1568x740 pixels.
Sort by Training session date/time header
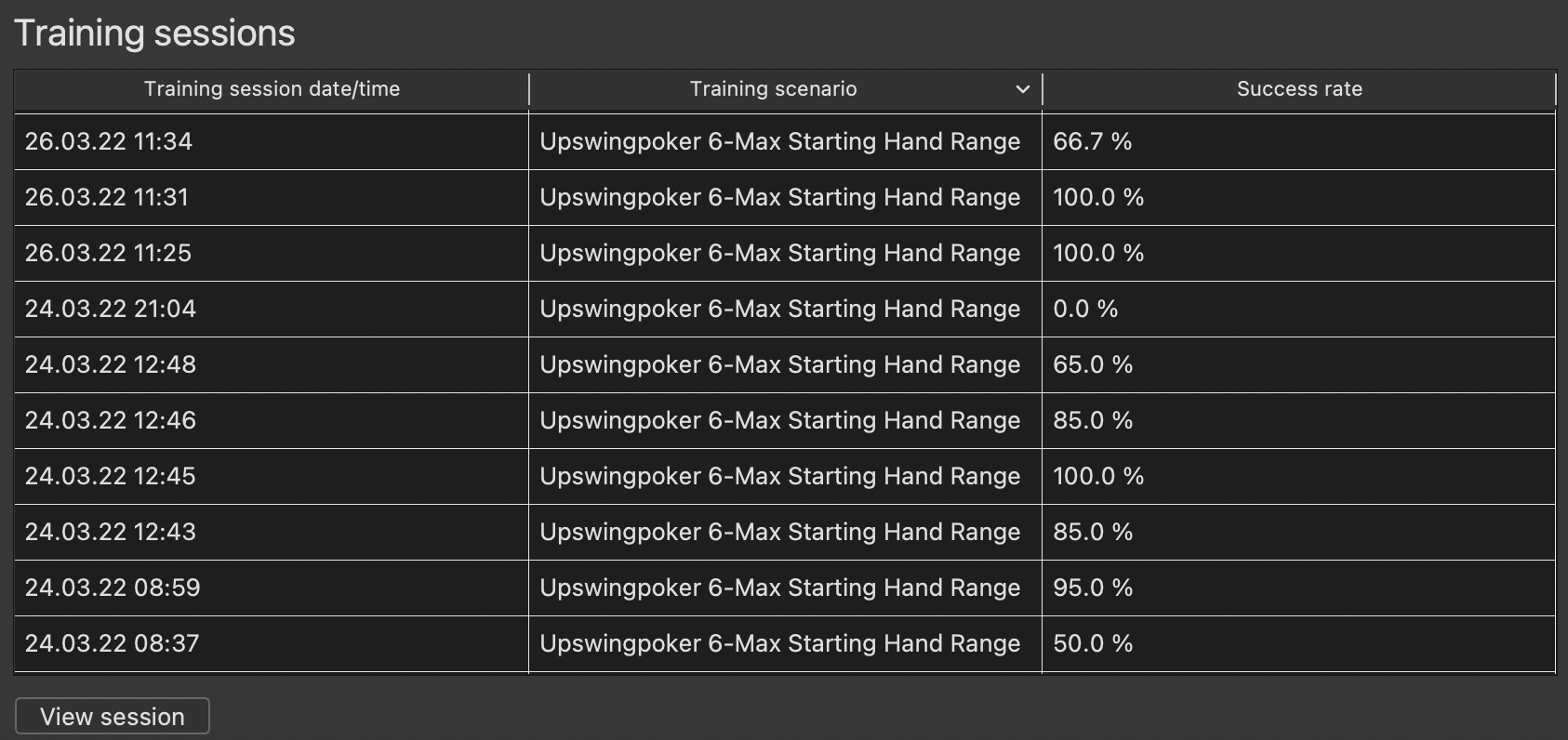click(x=272, y=89)
